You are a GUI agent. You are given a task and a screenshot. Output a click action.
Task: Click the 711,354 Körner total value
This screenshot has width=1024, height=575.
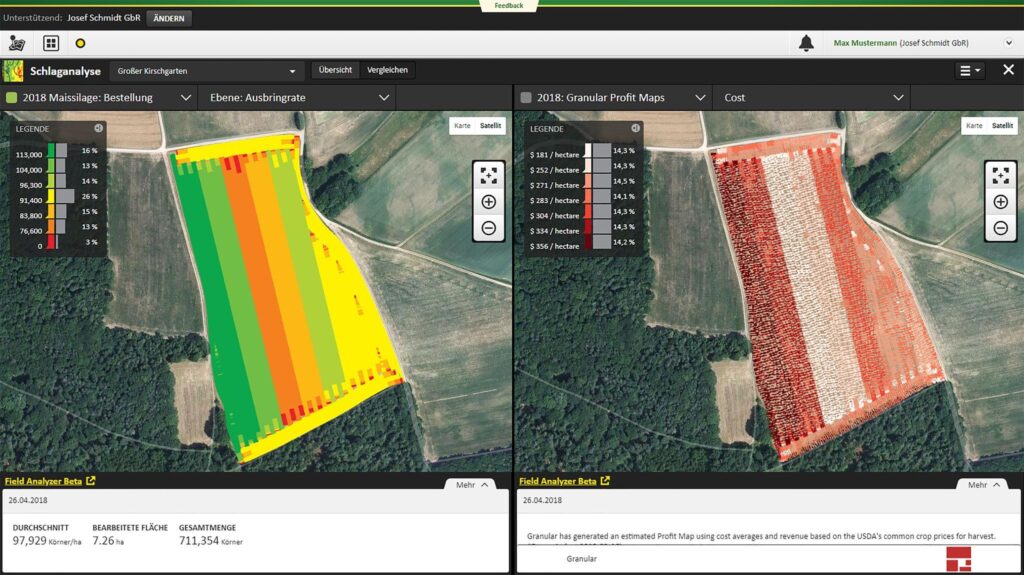pos(211,541)
